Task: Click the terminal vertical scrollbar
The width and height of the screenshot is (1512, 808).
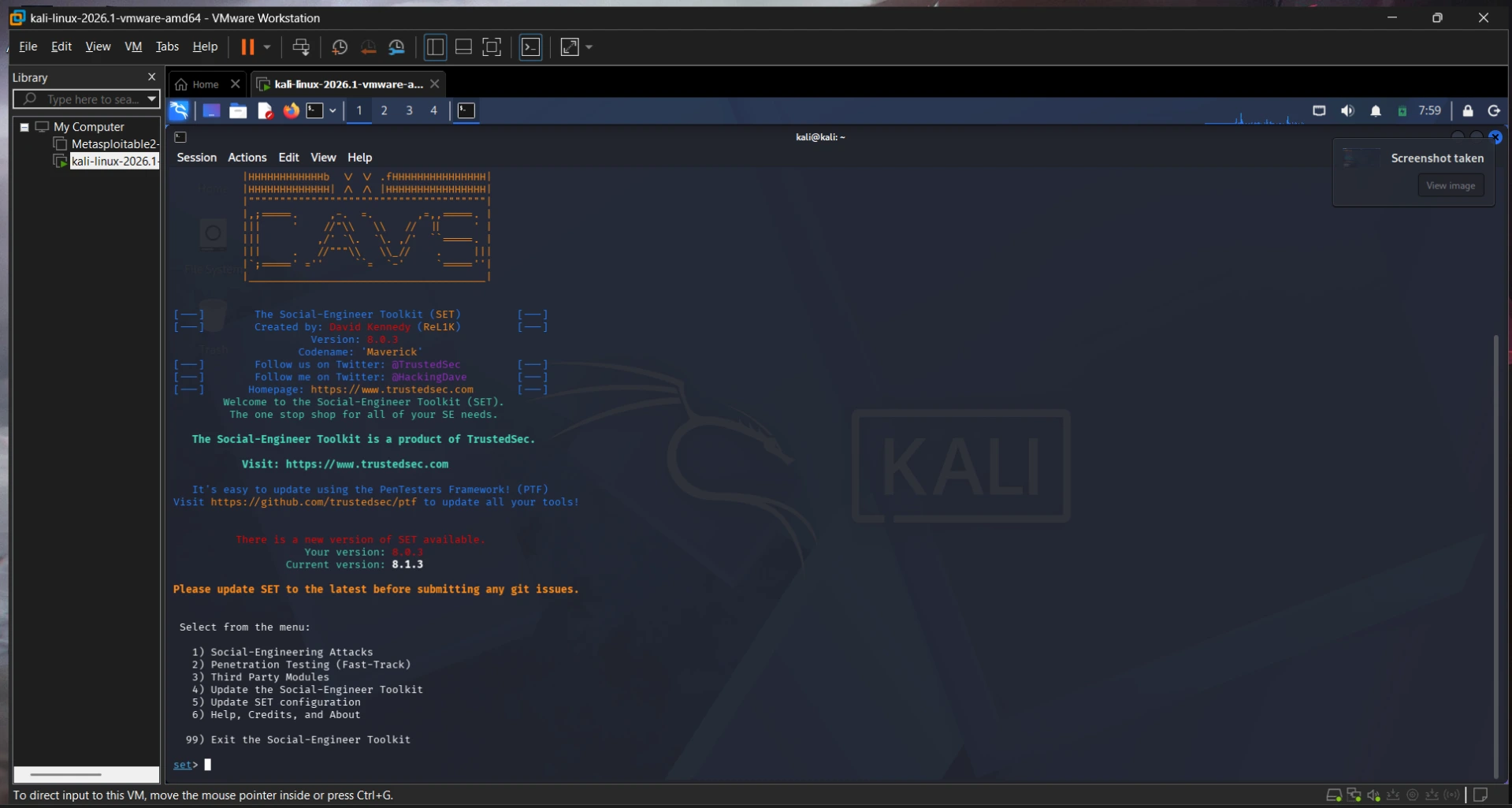Action: pos(1495,556)
